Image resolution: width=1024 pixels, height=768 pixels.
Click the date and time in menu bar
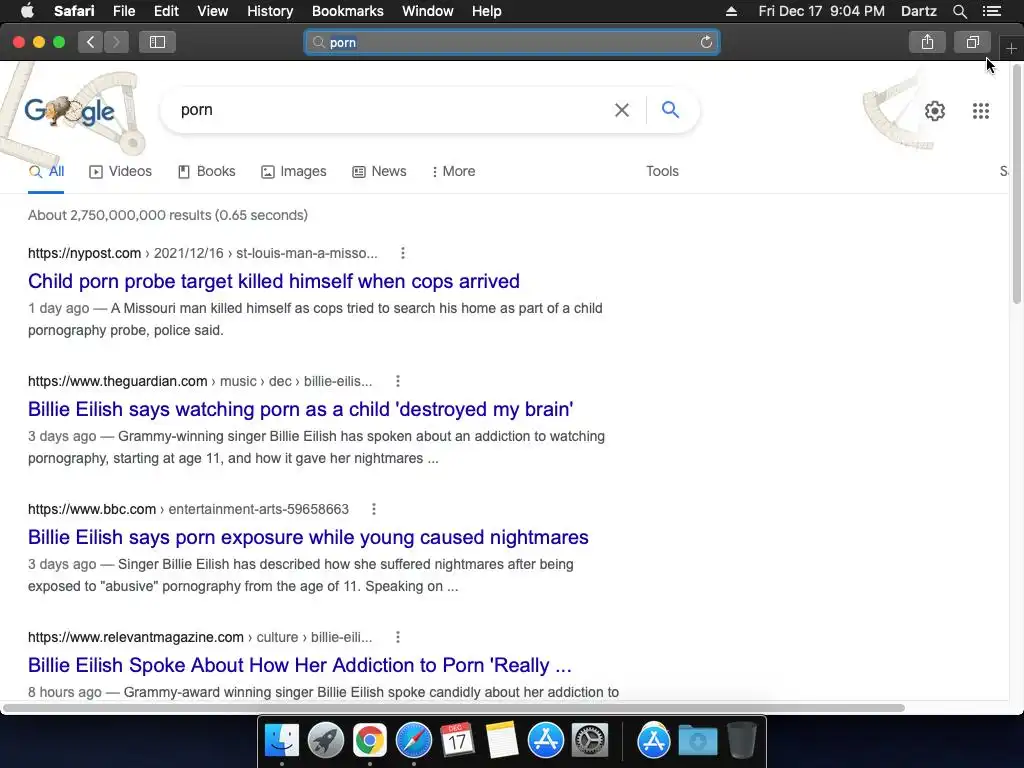click(x=822, y=11)
